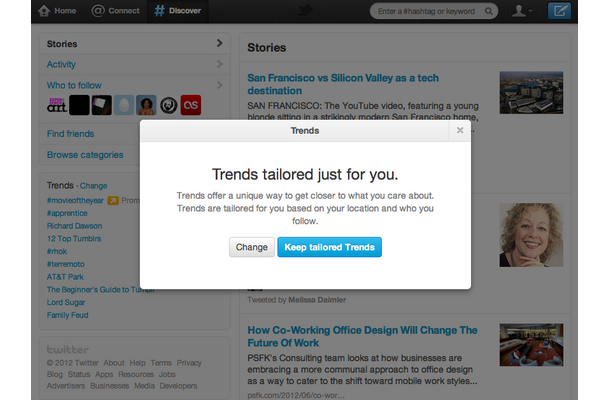
Task: Open the Connect tab
Action: click(115, 11)
